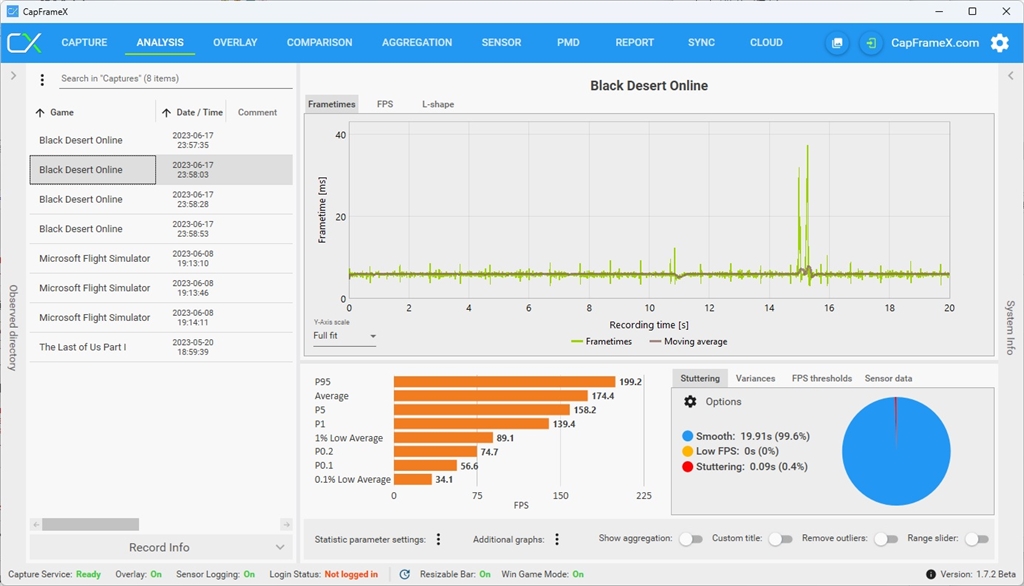1024x586 pixels.
Task: Click the Comment column header
Action: pyautogui.click(x=257, y=112)
